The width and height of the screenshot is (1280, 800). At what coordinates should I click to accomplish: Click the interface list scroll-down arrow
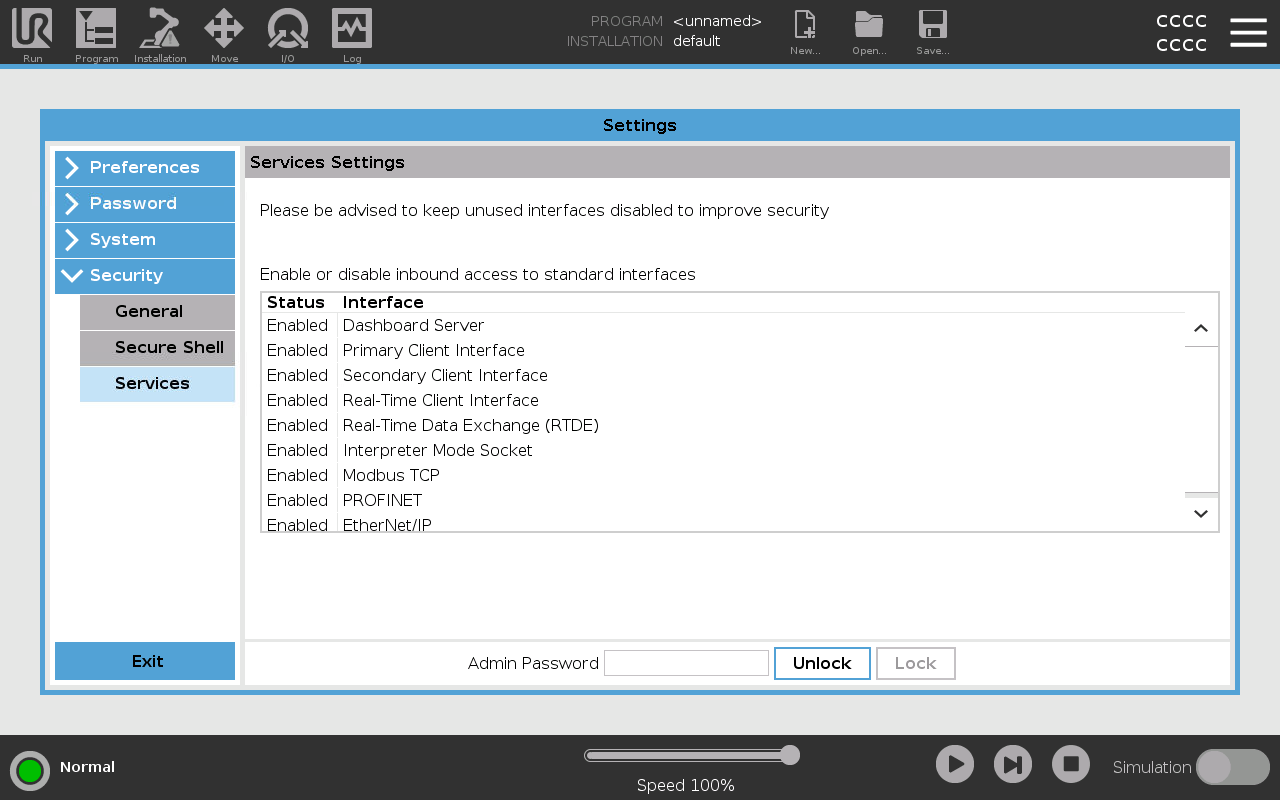1201,513
